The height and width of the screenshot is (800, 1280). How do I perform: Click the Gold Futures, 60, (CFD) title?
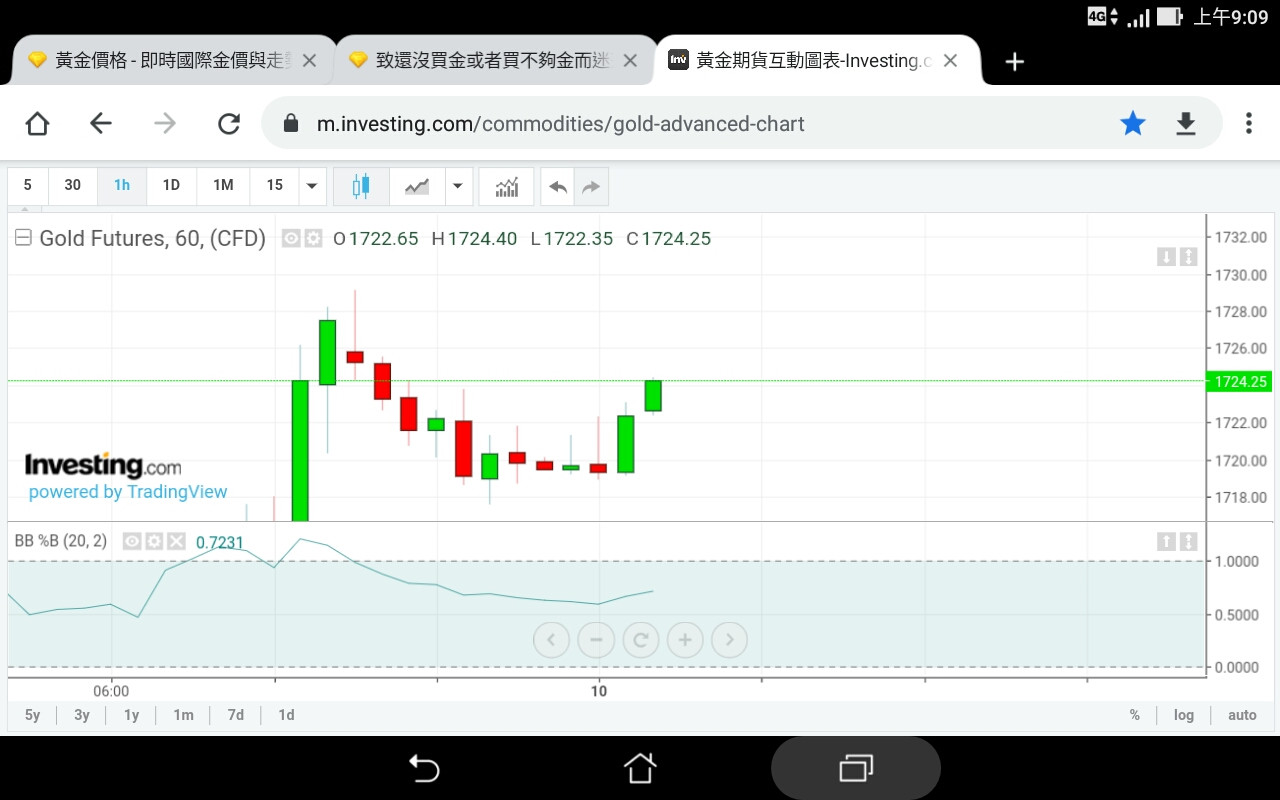coord(153,238)
